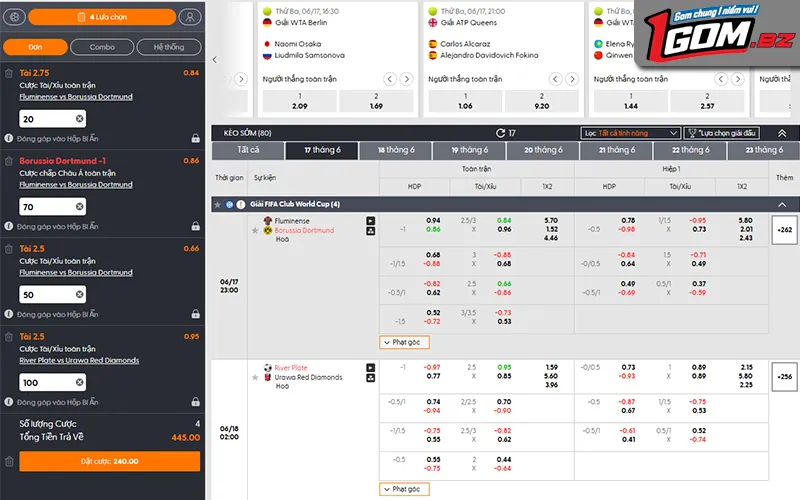Viewport: 800px width, 500px height.
Task: Pick Naomi Osaka odds 2.09
Action: tap(299, 101)
